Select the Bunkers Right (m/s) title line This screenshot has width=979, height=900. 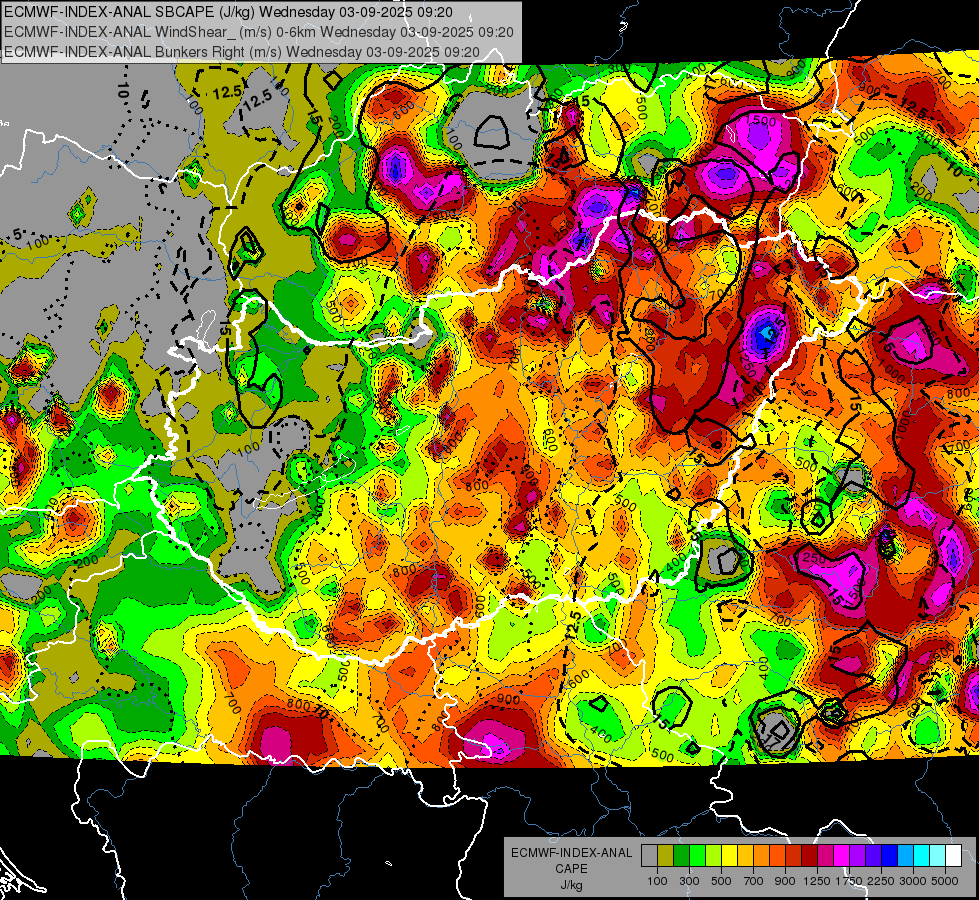[242, 52]
